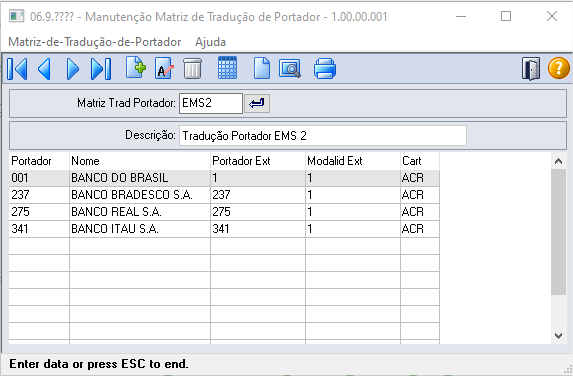
Task: Select row BANCO DO BRASIL
Action: pyautogui.click(x=224, y=178)
